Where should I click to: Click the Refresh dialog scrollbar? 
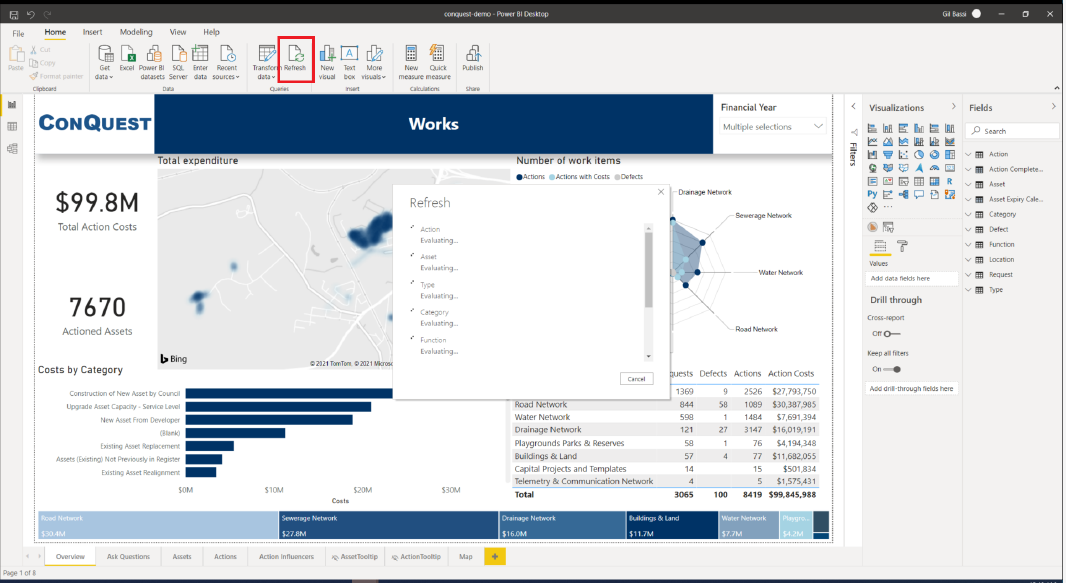(x=649, y=269)
